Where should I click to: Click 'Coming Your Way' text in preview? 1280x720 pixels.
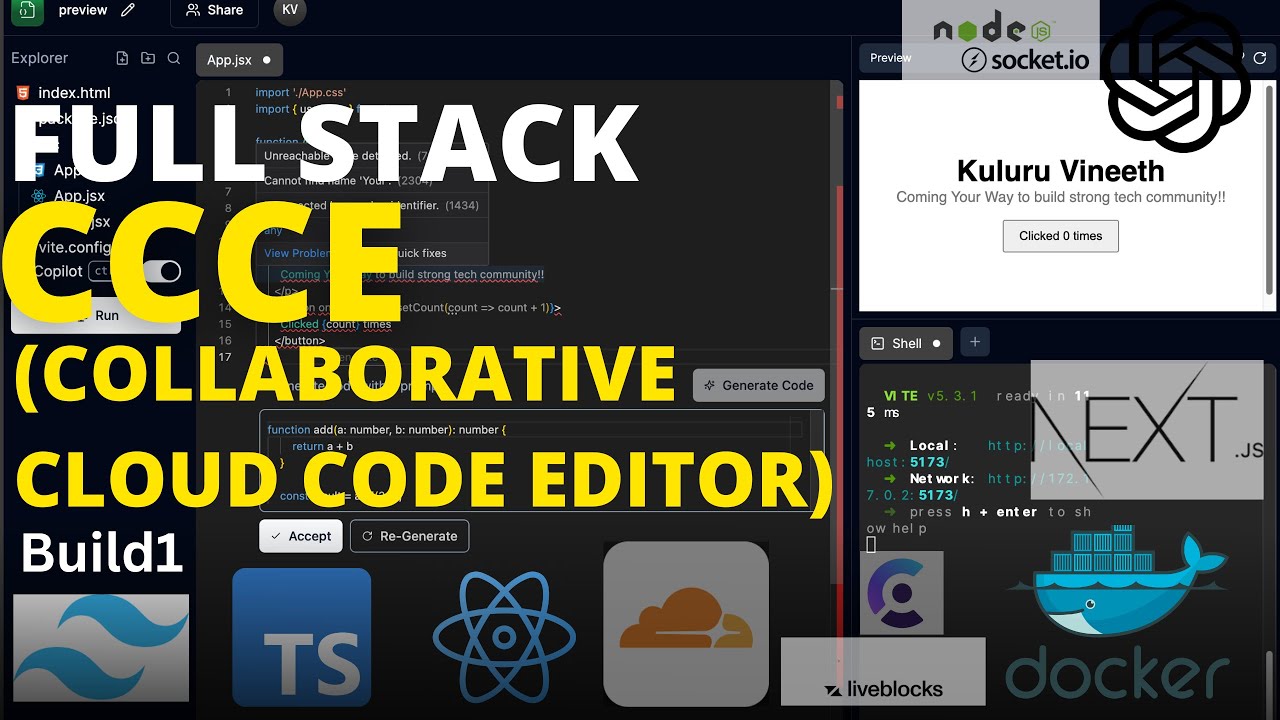[x=1061, y=197]
